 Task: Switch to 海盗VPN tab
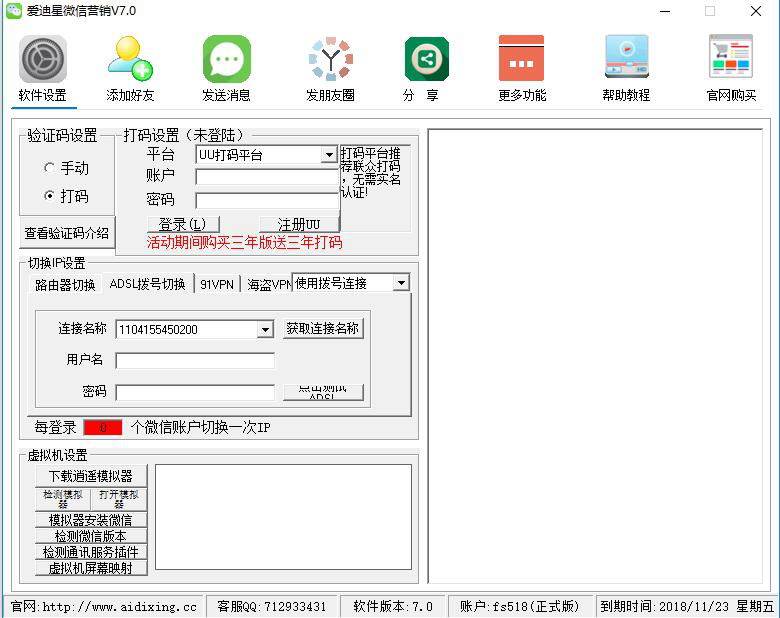(x=268, y=284)
